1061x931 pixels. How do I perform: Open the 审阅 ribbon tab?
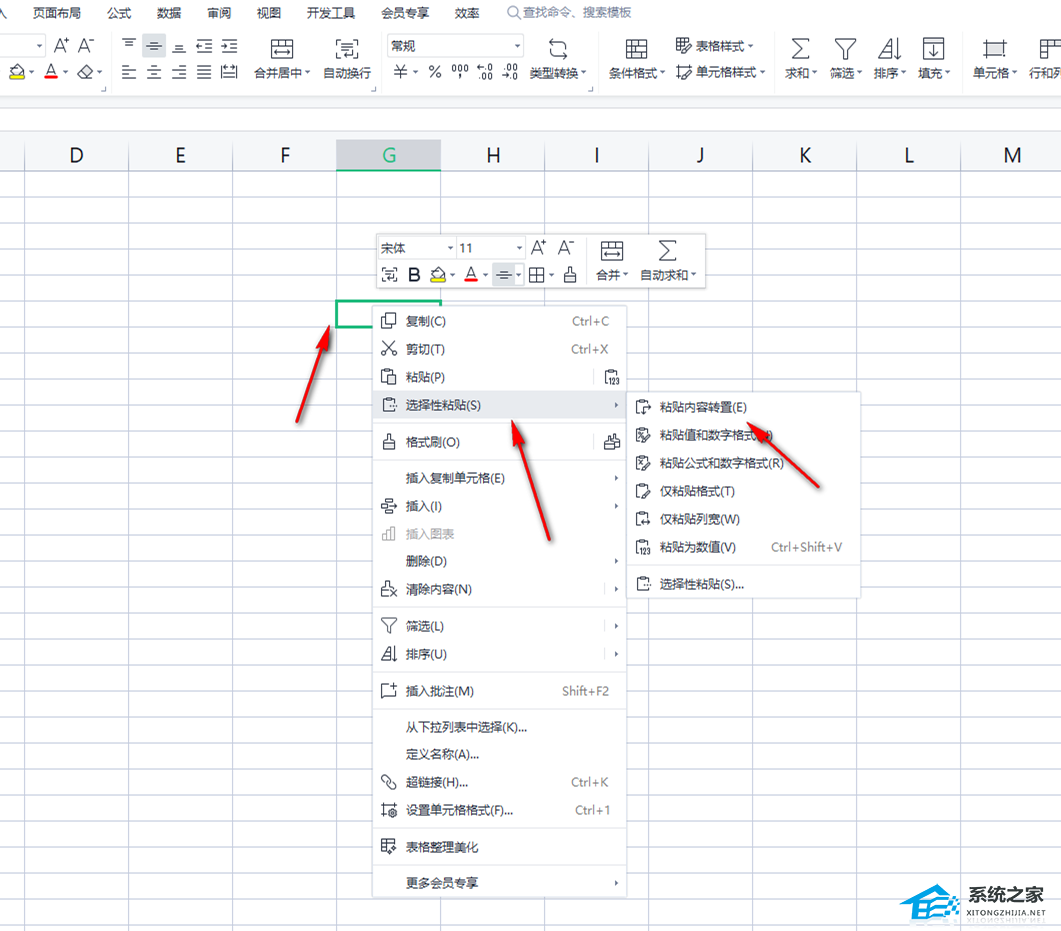(x=219, y=13)
